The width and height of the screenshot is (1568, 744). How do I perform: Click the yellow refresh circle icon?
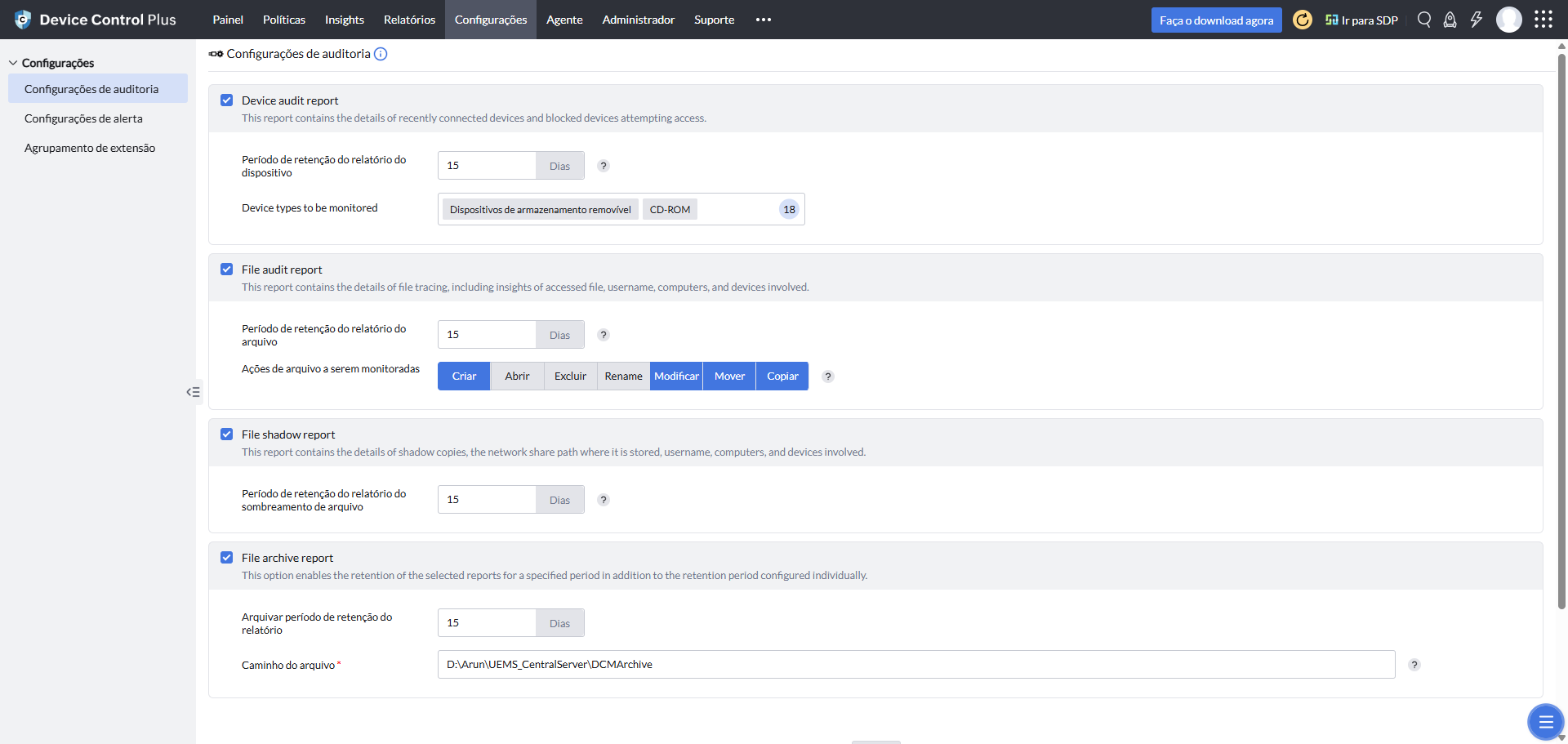[x=1303, y=20]
